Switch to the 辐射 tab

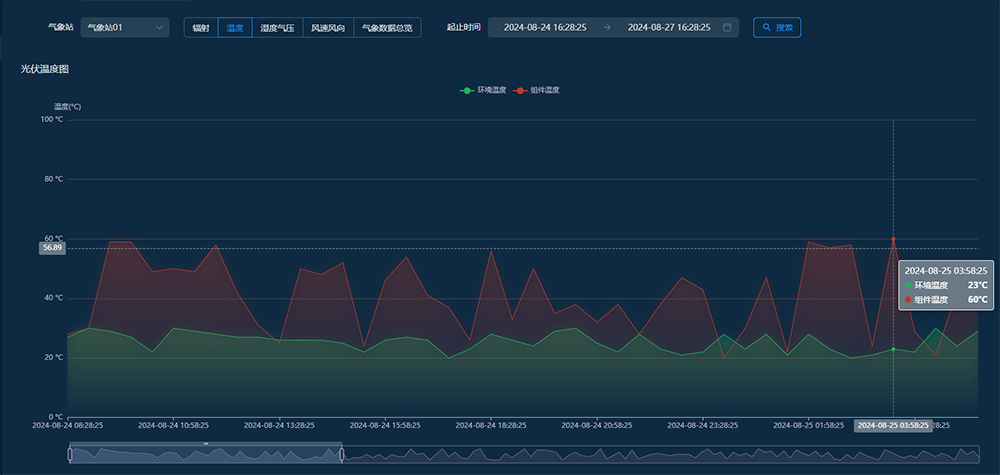coord(201,28)
